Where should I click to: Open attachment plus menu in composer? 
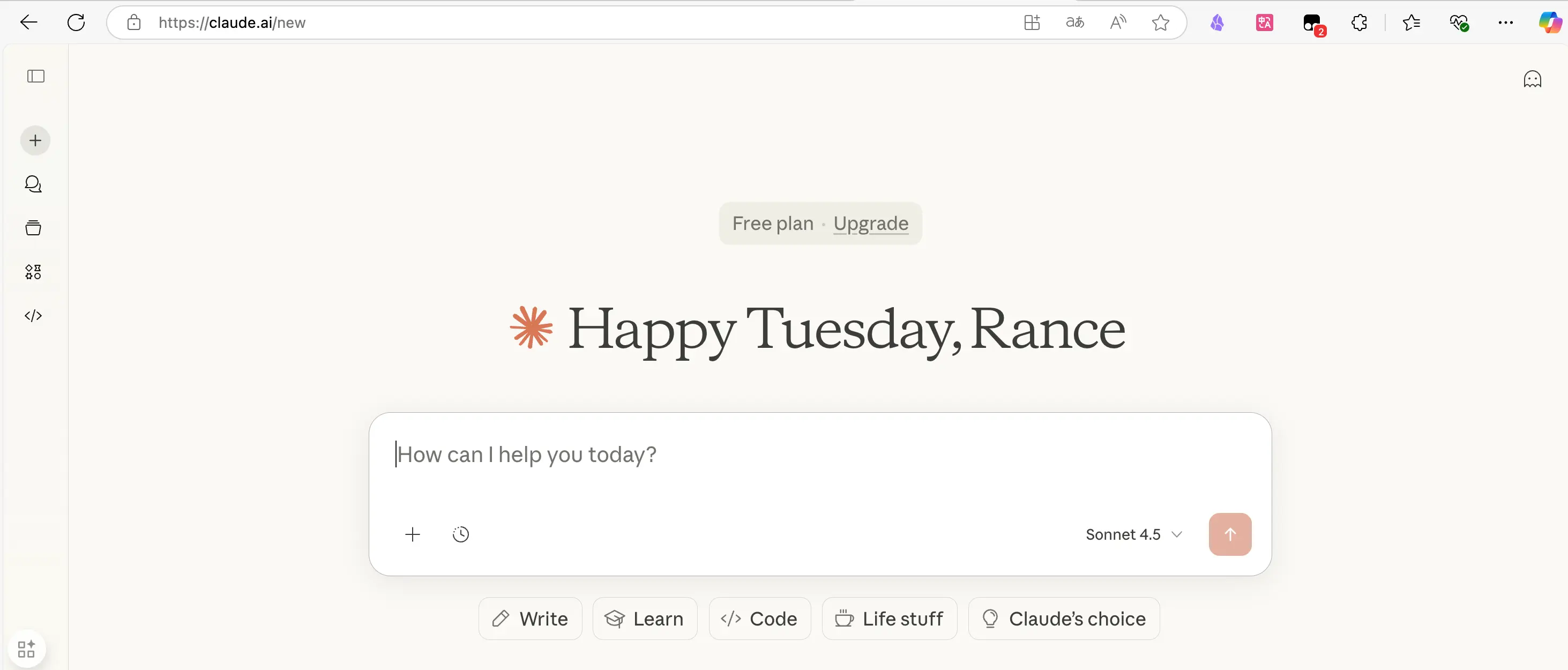[x=413, y=534]
